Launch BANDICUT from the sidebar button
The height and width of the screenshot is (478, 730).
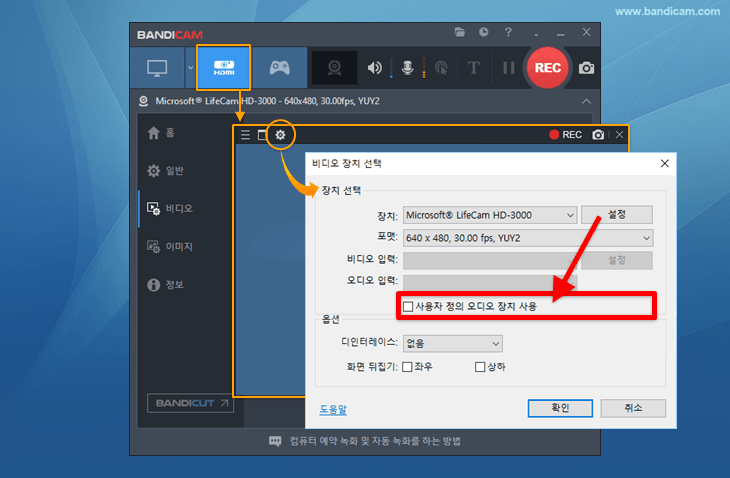190,403
